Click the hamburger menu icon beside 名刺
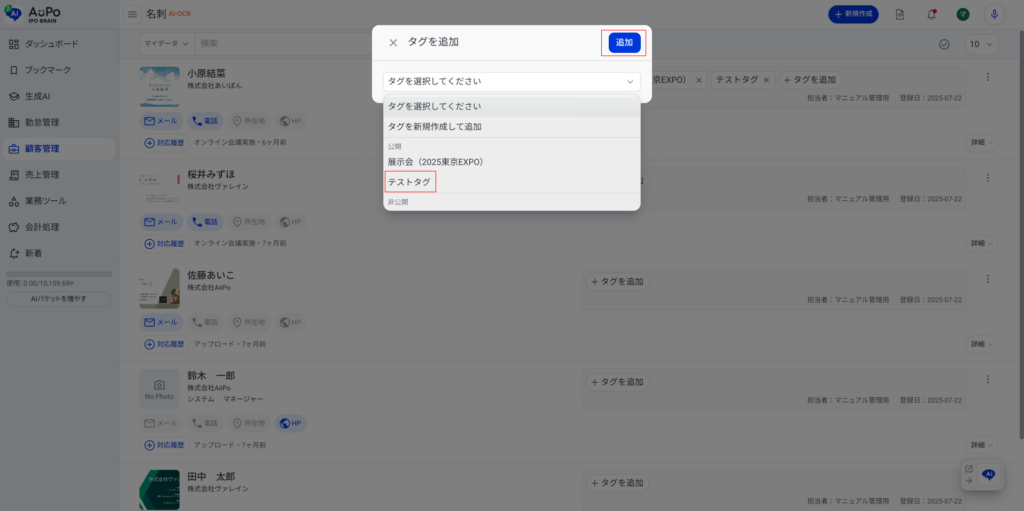Viewport: 1024px width, 511px height. [133, 15]
